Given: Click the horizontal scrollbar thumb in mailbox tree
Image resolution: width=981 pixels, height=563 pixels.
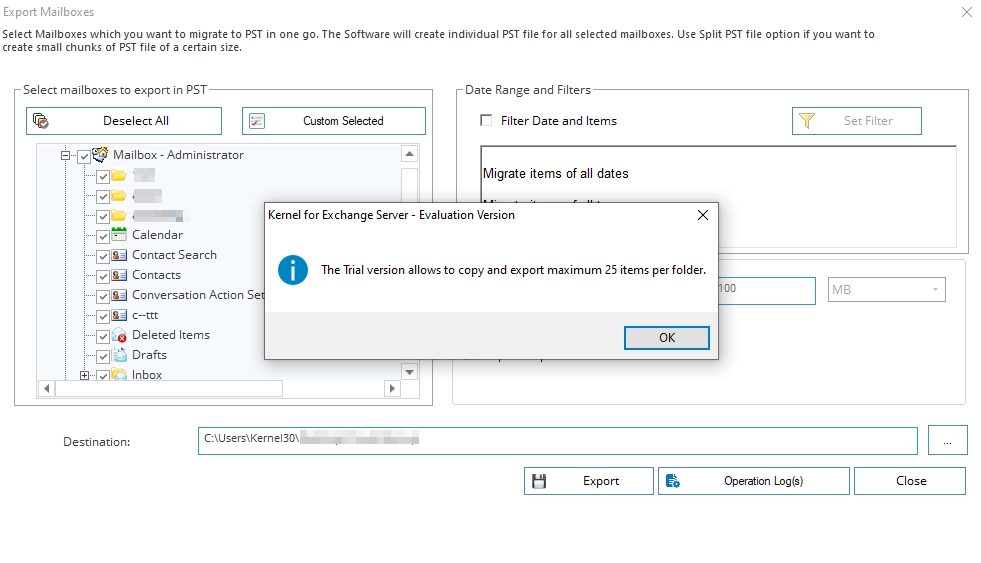Looking at the screenshot, I should click(x=169, y=388).
